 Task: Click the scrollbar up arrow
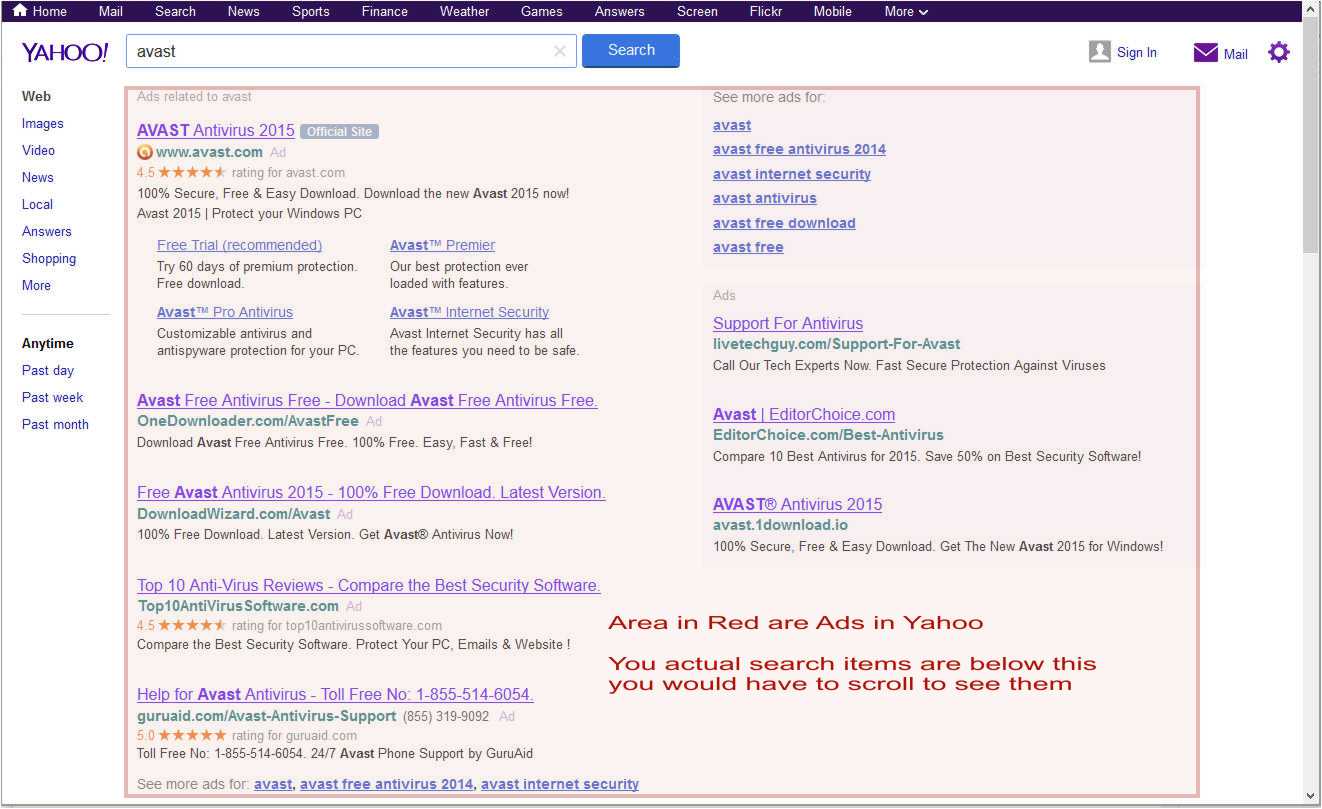pyautogui.click(x=1311, y=9)
